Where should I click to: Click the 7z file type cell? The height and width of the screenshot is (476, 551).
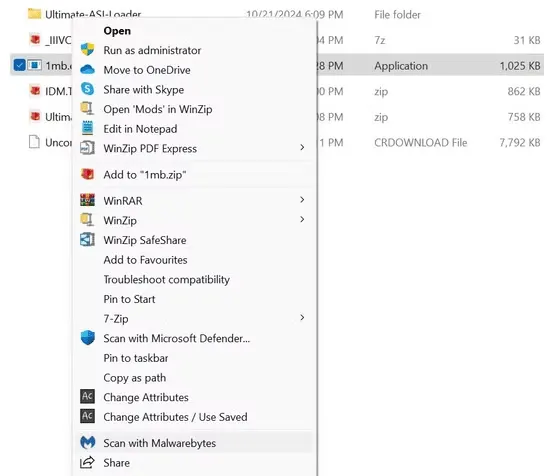(380, 40)
